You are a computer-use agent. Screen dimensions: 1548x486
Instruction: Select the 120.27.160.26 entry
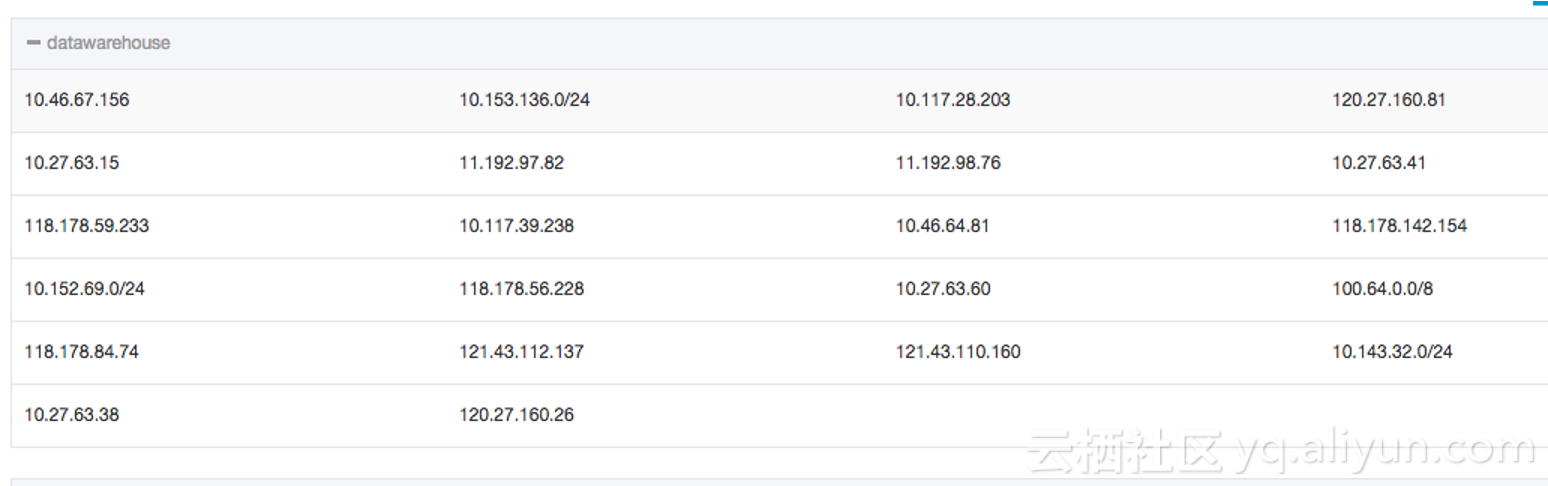coord(516,414)
